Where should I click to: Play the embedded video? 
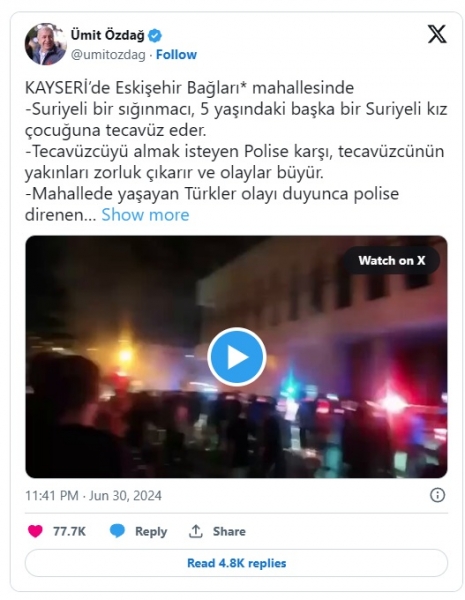[237, 357]
